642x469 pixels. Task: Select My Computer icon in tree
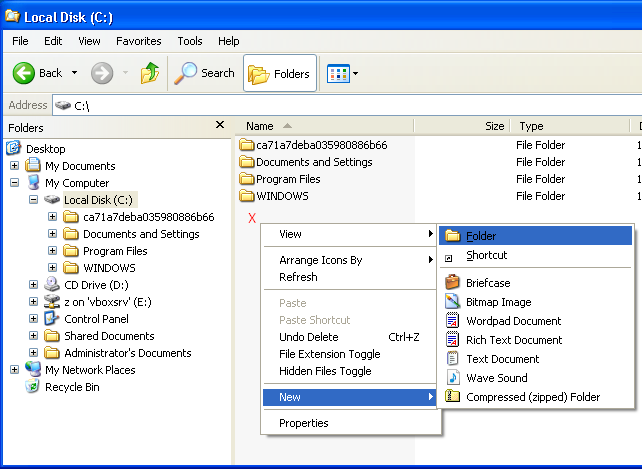[x=33, y=183]
